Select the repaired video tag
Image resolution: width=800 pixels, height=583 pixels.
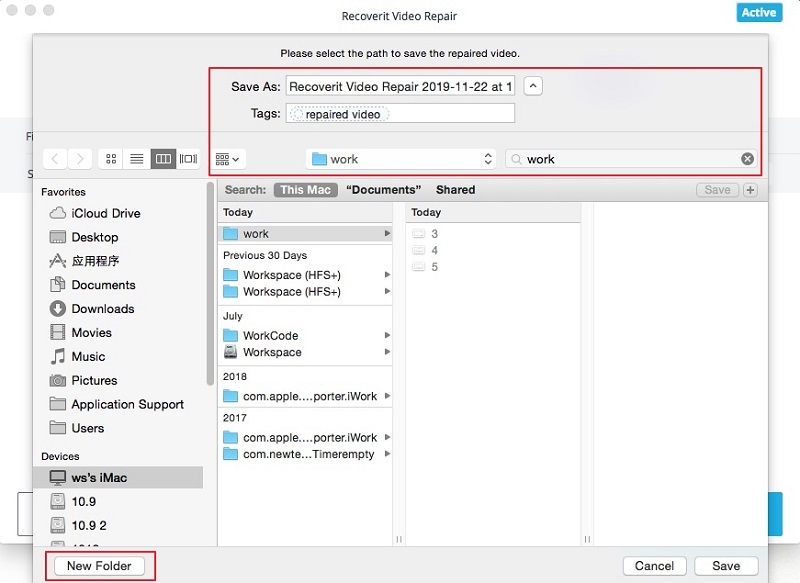[x=339, y=114]
